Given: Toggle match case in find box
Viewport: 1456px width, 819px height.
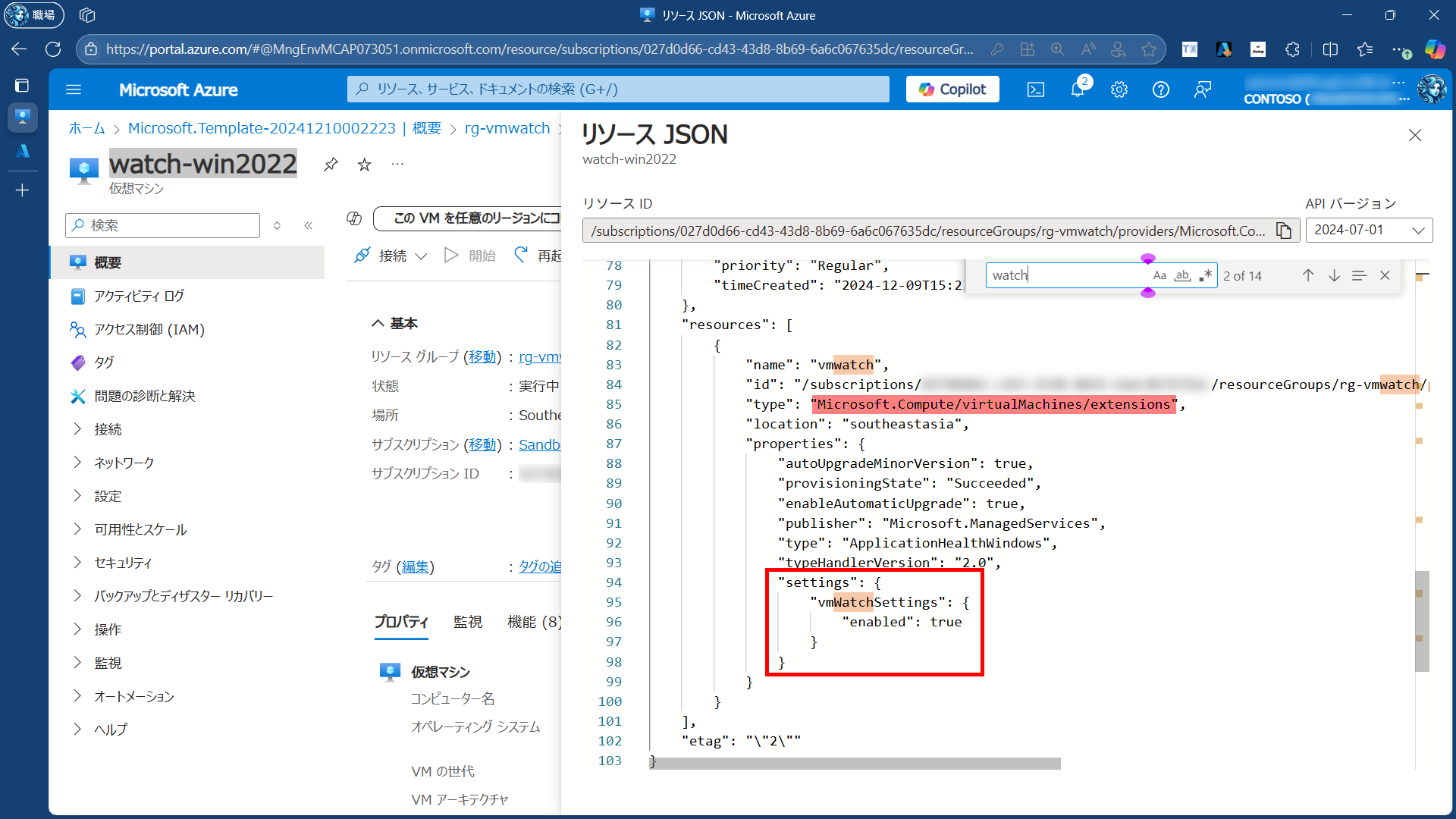Looking at the screenshot, I should tap(1159, 275).
